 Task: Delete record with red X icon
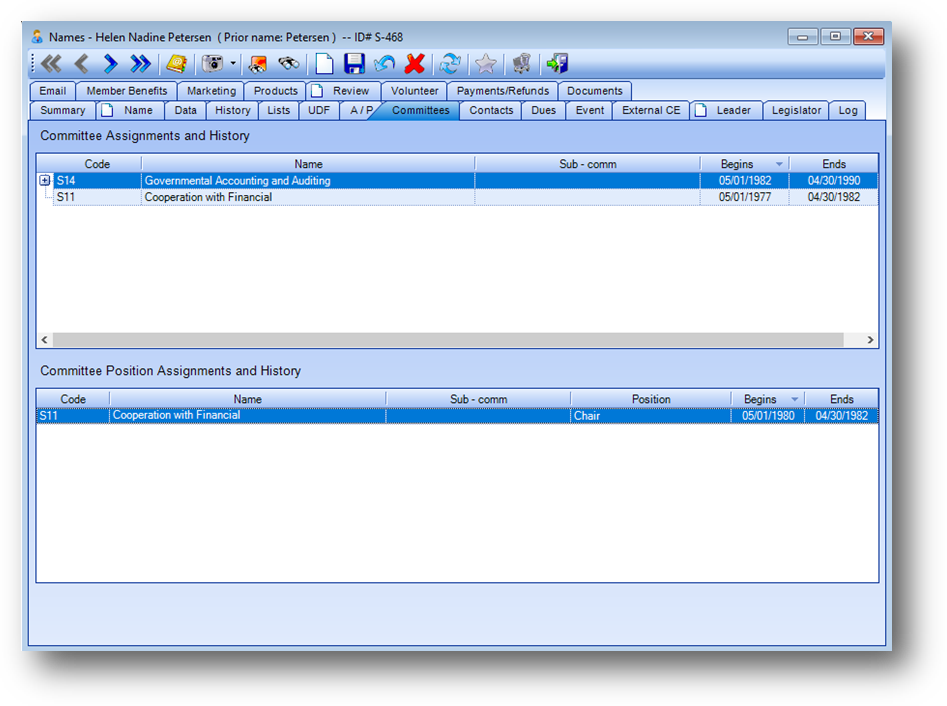tap(415, 63)
